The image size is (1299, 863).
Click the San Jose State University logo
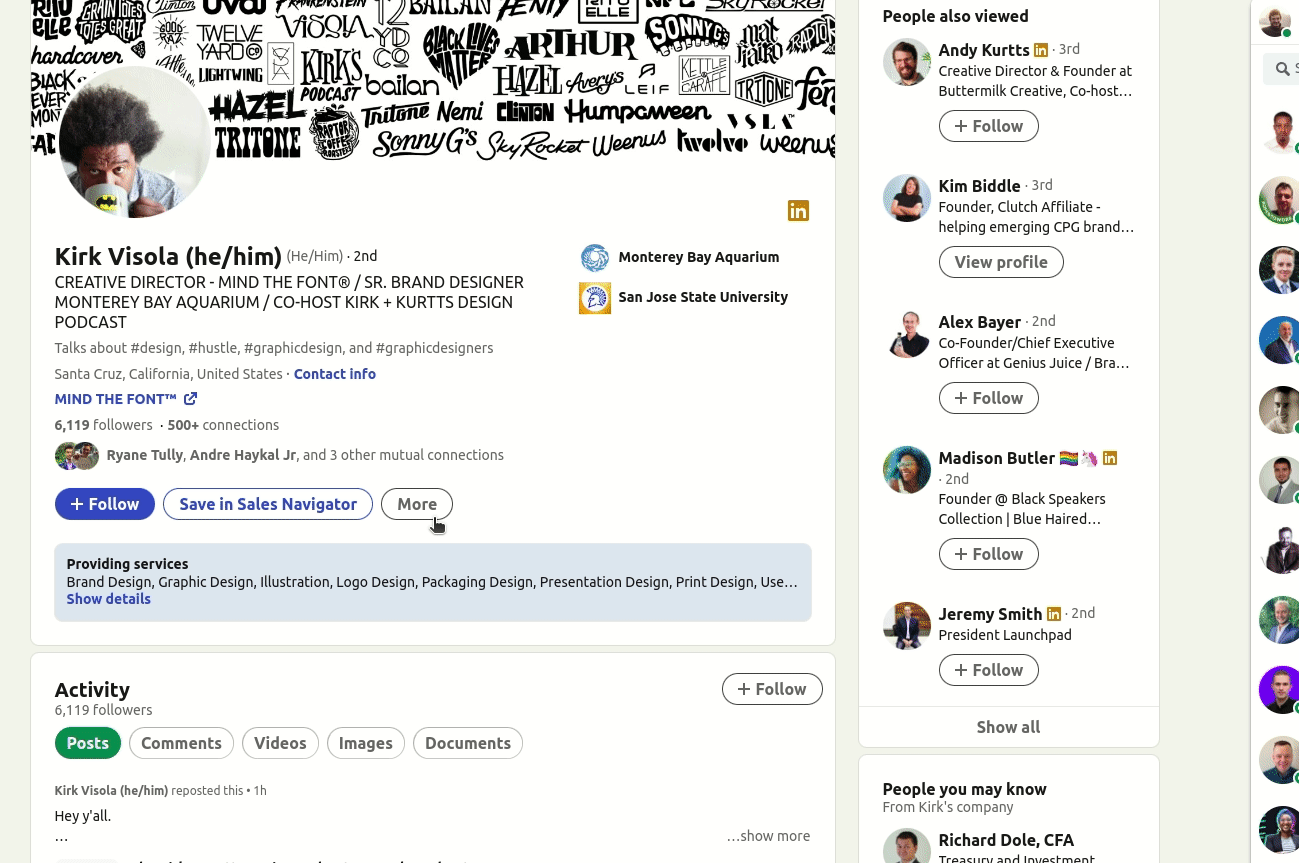pos(594,297)
